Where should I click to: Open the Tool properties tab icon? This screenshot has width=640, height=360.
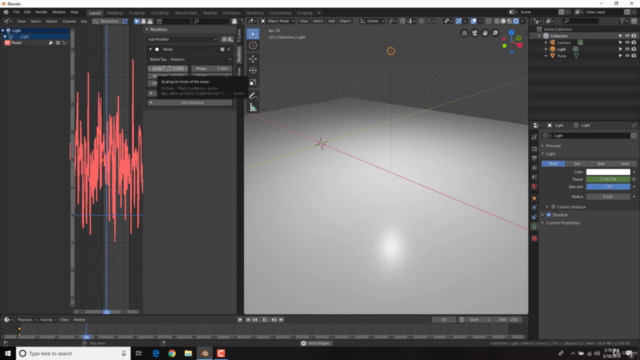click(x=534, y=138)
